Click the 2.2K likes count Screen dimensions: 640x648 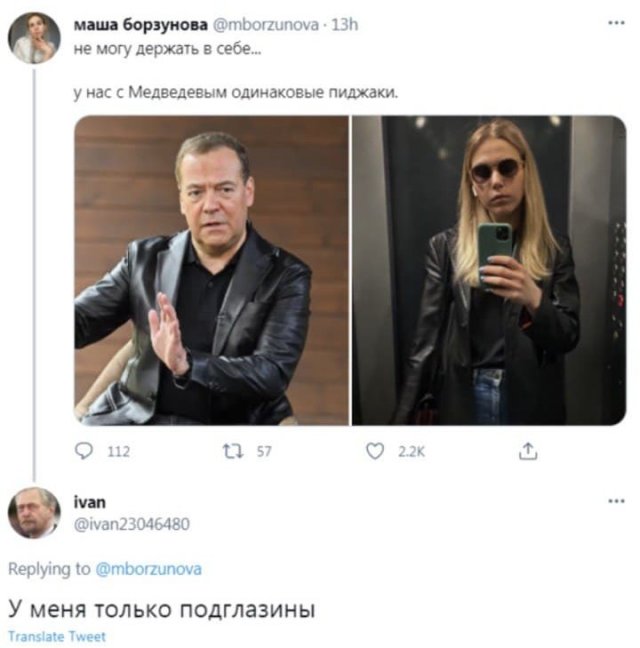coord(411,452)
